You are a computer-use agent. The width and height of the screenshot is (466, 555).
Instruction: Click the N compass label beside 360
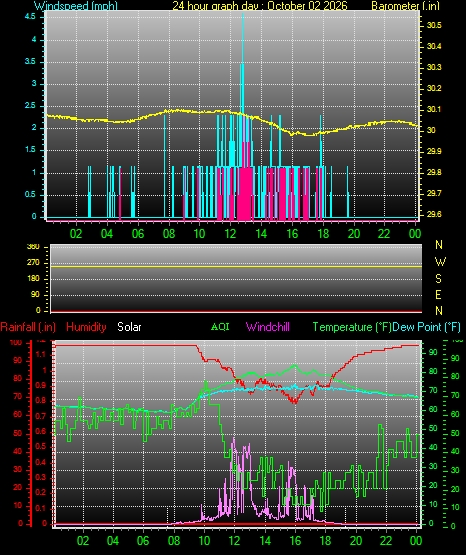tap(439, 245)
